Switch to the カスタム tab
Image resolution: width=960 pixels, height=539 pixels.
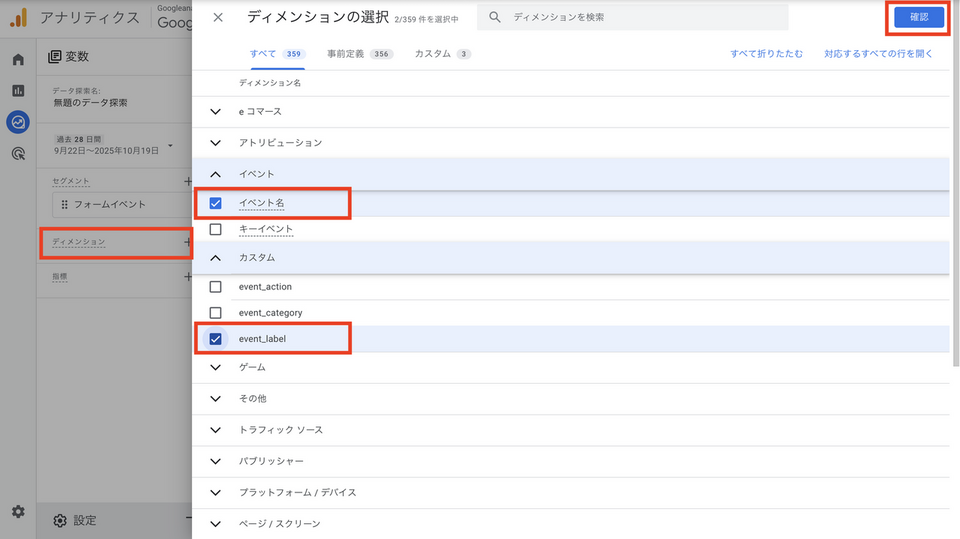432,54
